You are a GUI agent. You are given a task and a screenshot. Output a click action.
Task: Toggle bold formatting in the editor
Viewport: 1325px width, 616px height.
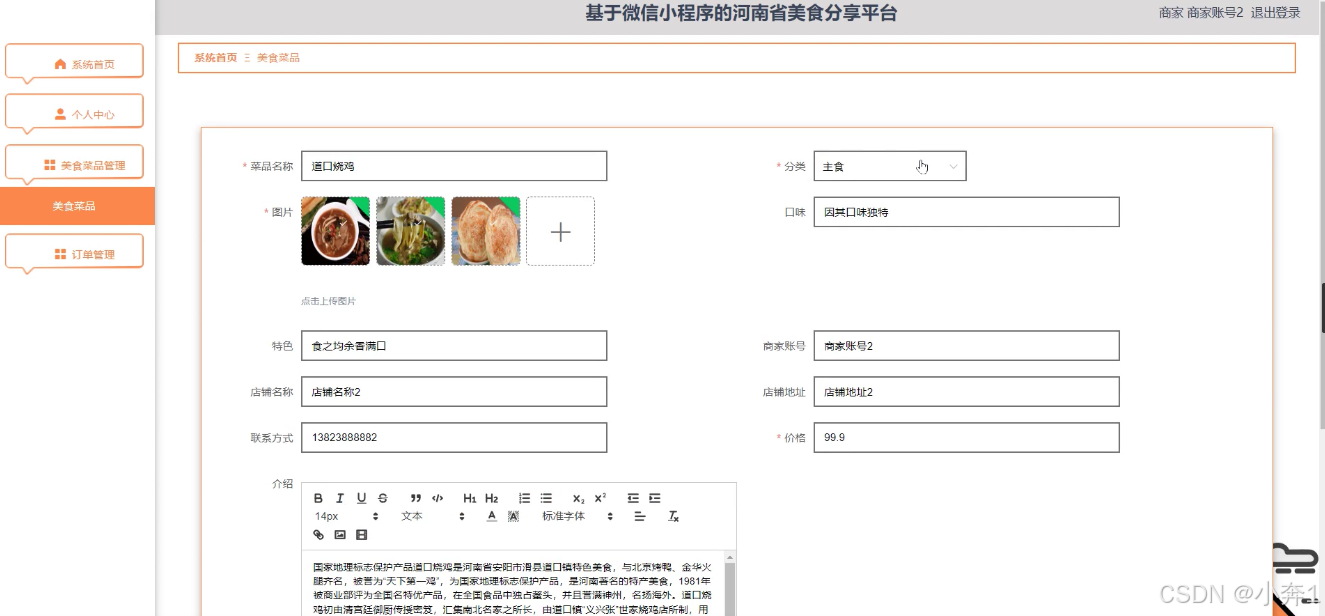[319, 498]
